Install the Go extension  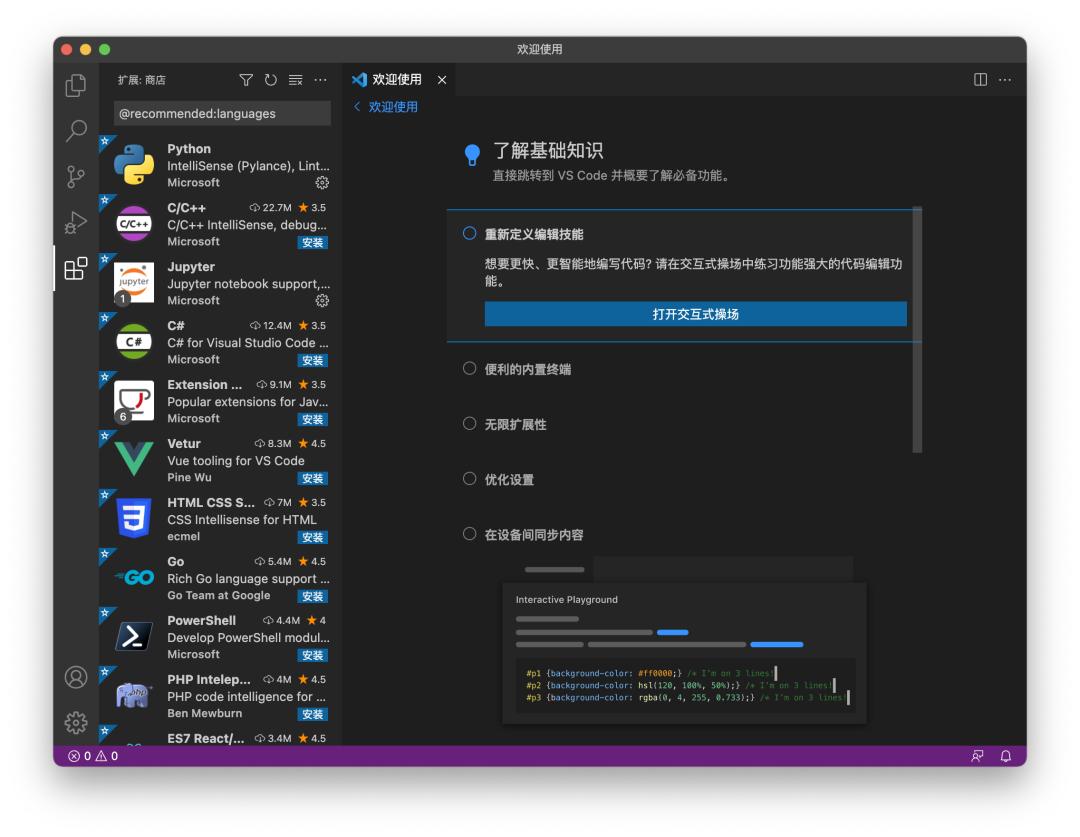[x=313, y=596]
